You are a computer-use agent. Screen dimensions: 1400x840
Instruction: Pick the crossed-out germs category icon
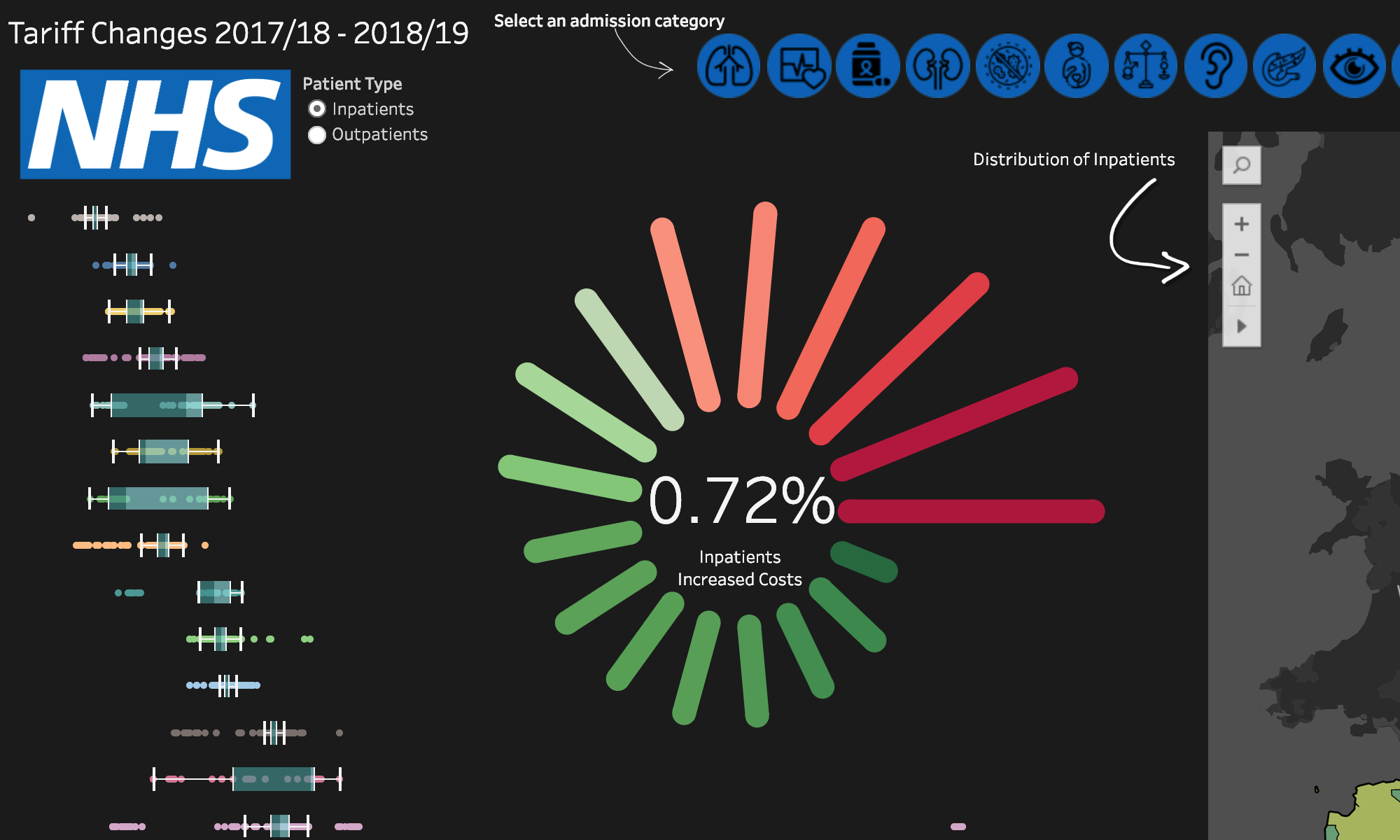click(1007, 66)
